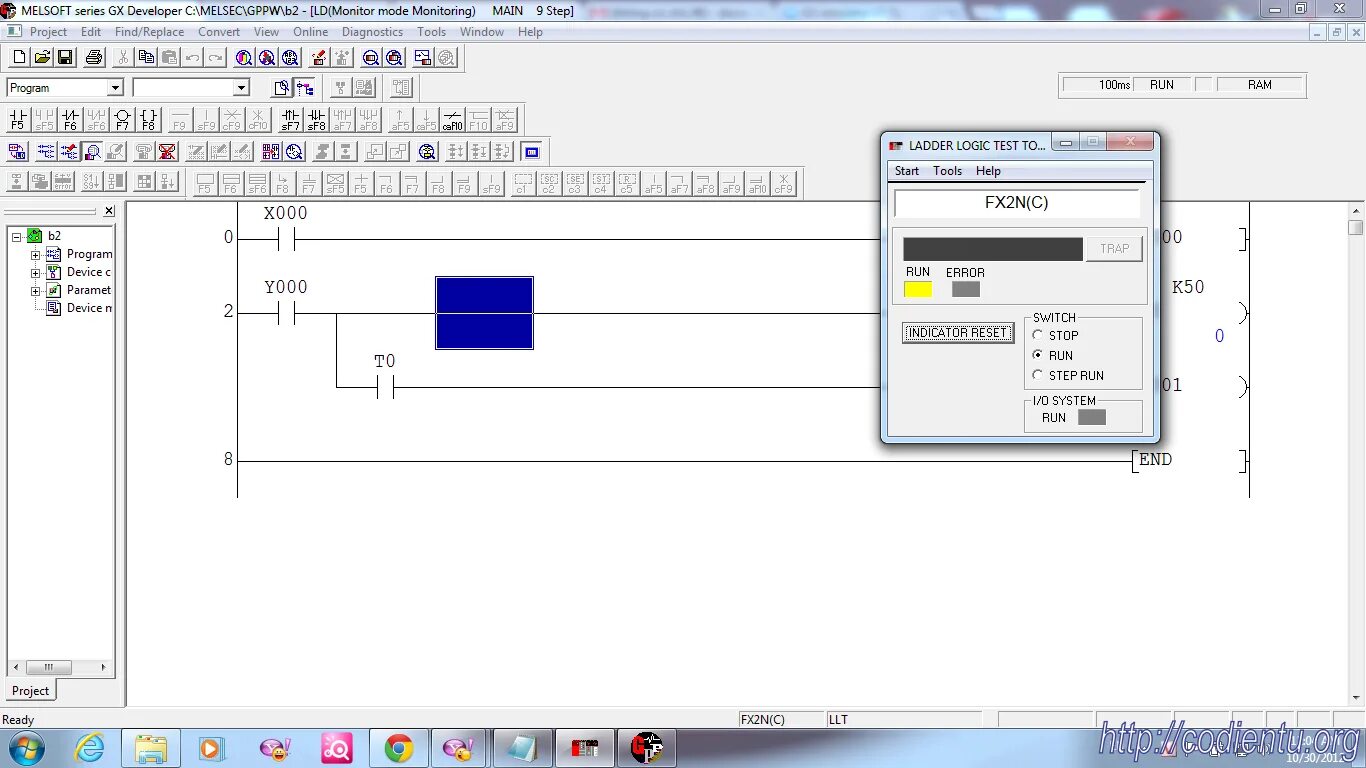Insert falling pulse contact sF8

[316, 120]
